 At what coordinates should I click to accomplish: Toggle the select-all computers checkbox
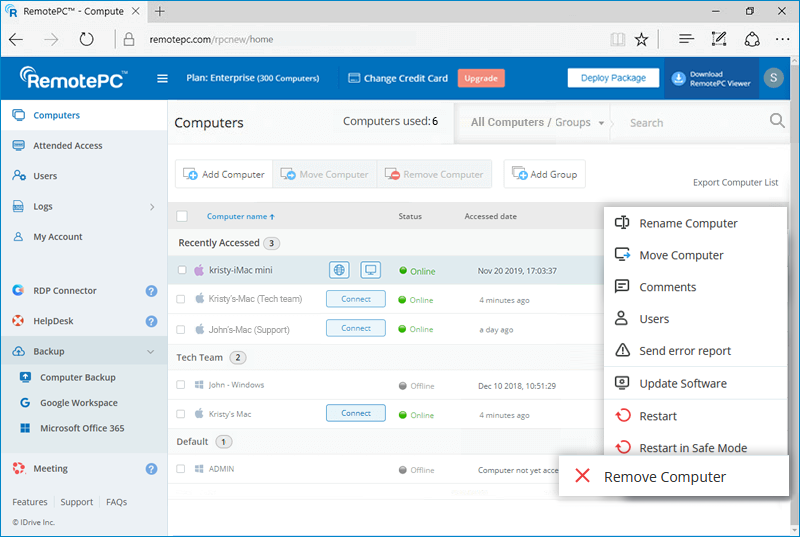point(182,216)
